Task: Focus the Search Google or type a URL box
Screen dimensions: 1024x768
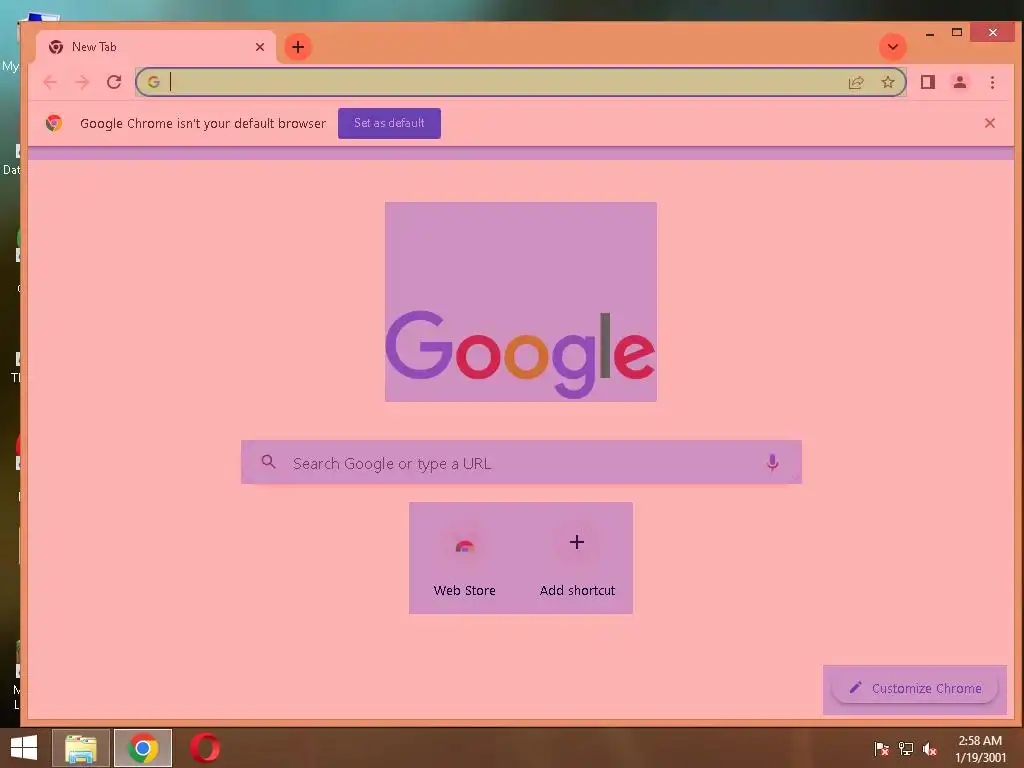Action: (x=521, y=462)
